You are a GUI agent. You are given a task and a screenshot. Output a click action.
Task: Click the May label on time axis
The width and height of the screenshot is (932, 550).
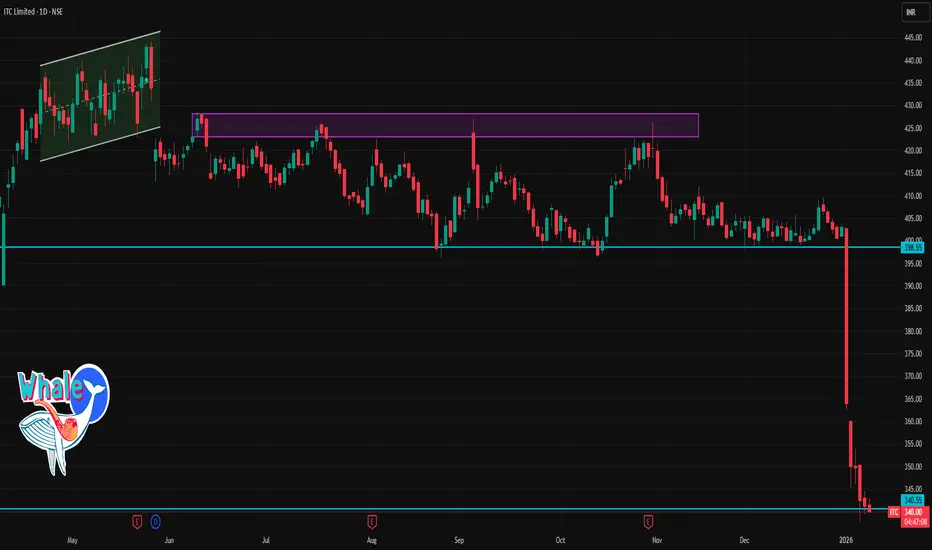coord(73,540)
